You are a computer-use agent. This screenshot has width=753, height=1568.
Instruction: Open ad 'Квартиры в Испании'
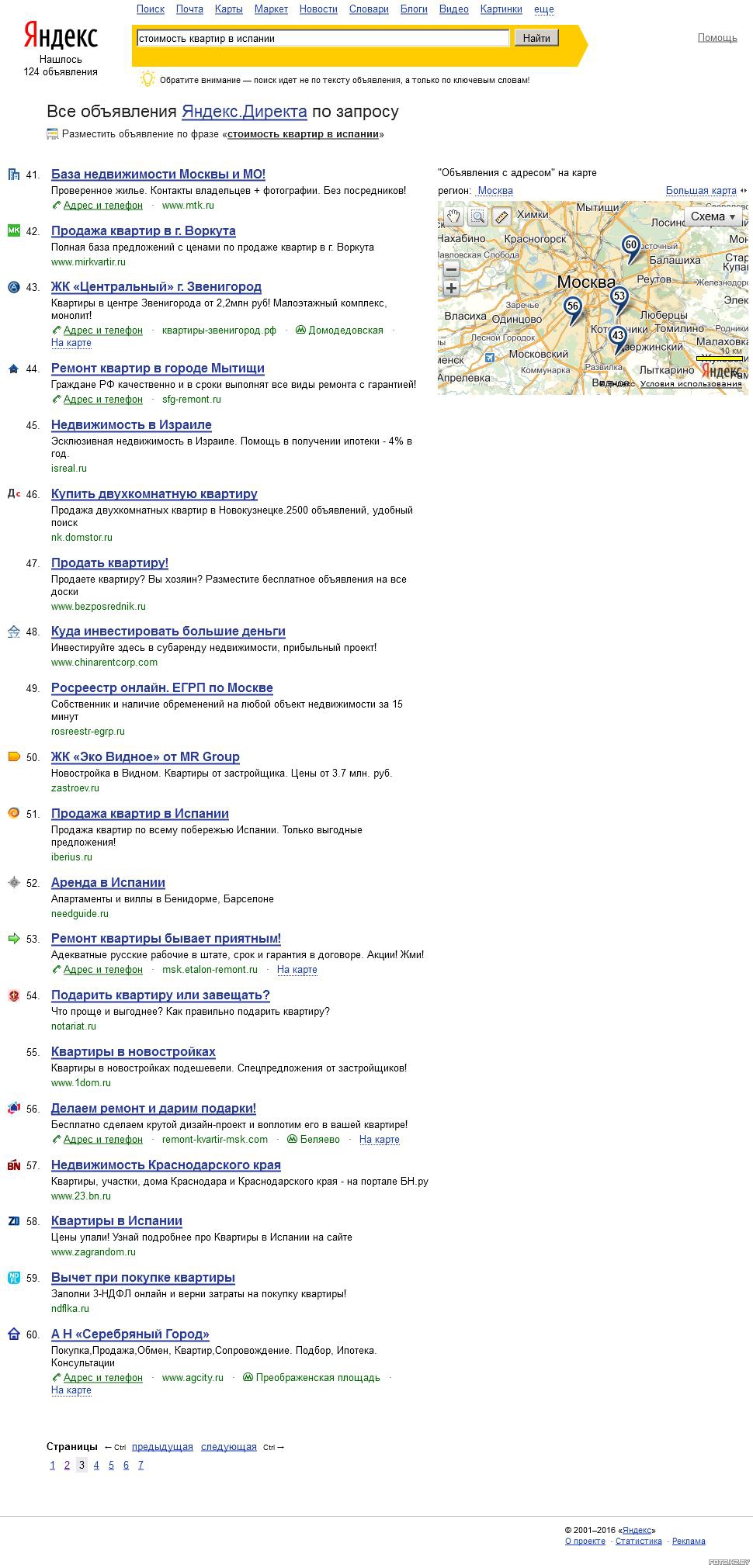tap(116, 1221)
